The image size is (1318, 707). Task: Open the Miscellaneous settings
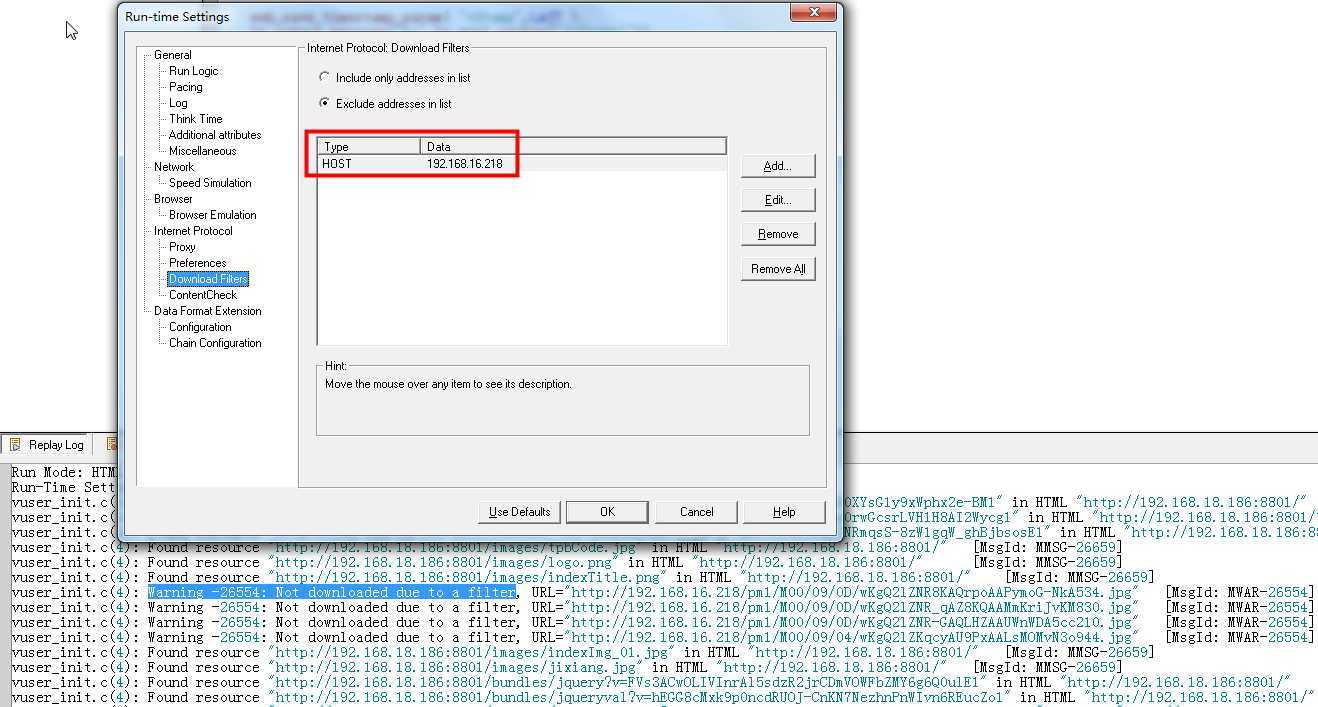click(202, 151)
